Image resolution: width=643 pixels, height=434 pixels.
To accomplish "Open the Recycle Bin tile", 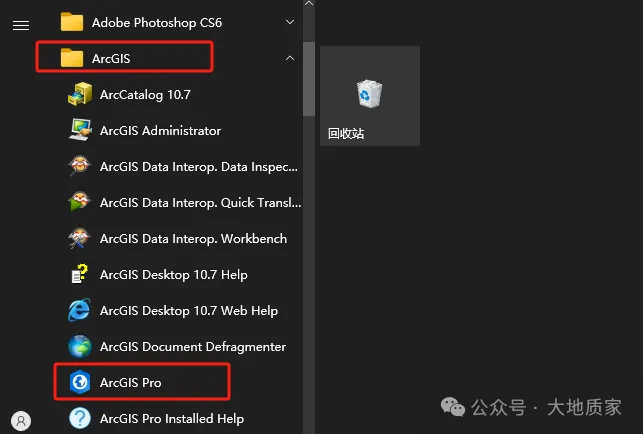I will tap(369, 96).
